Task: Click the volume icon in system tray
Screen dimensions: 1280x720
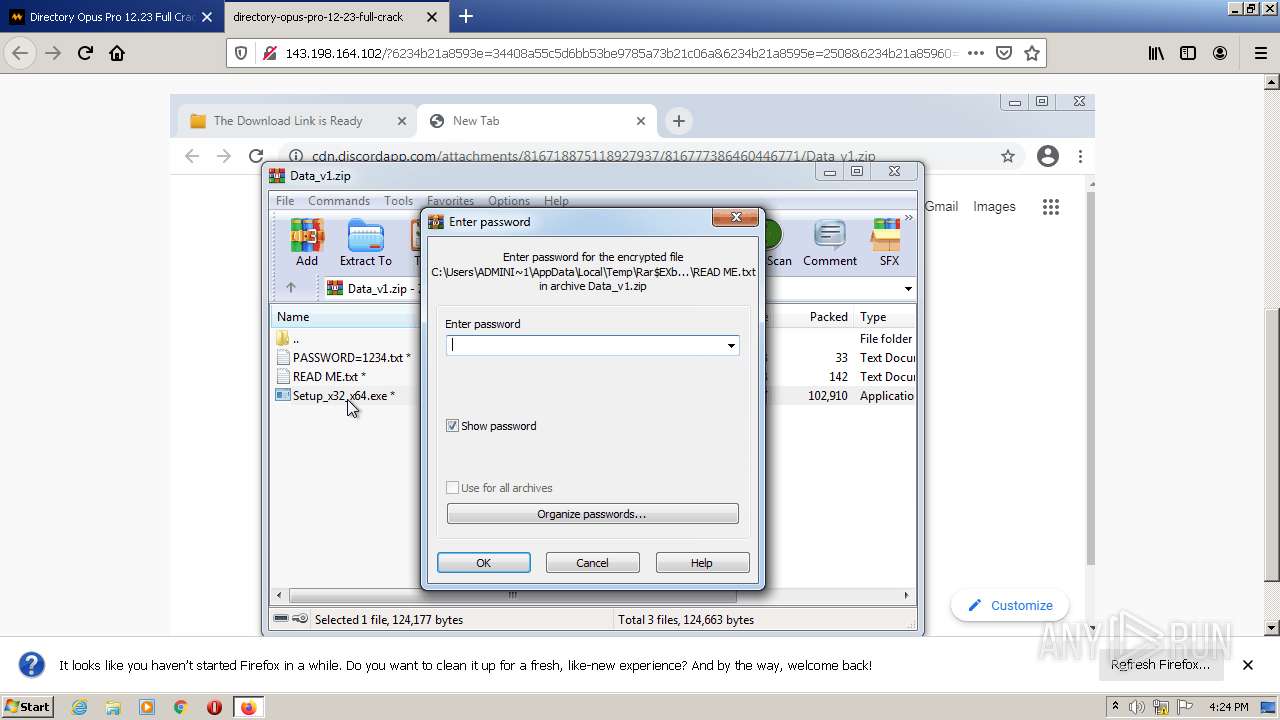Action: 1138,707
